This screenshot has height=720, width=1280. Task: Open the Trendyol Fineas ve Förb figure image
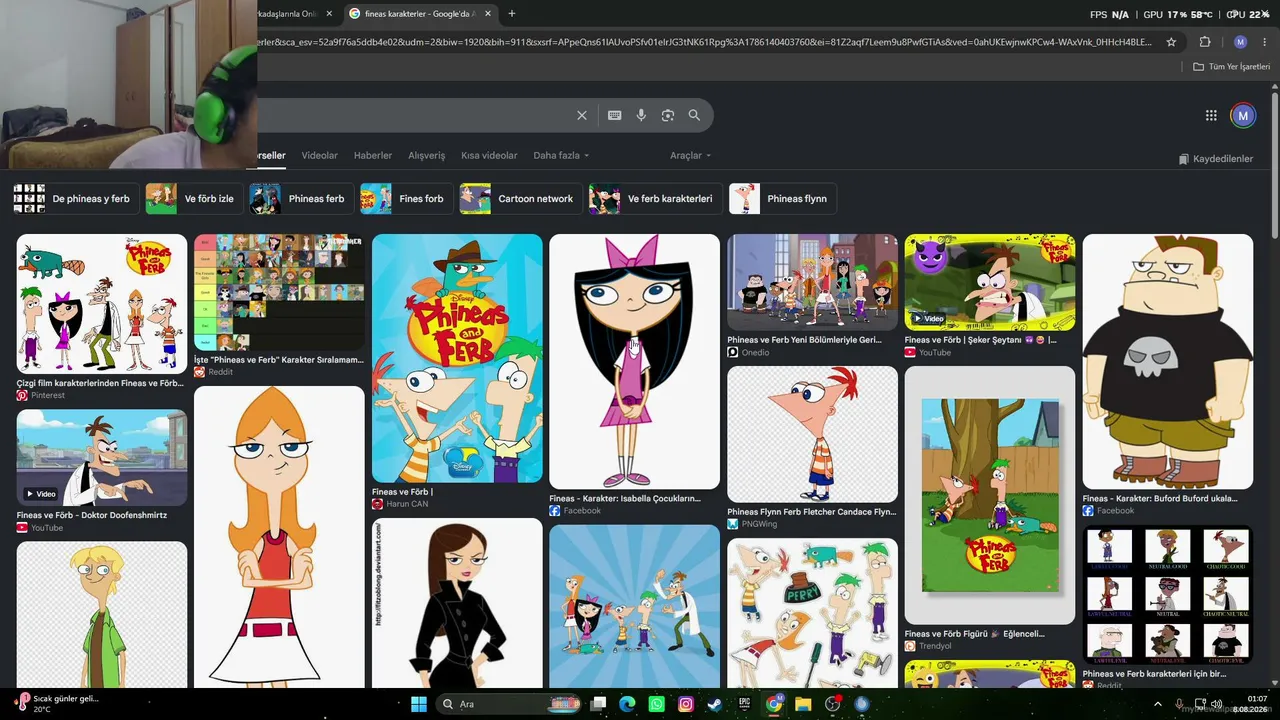tap(990, 495)
